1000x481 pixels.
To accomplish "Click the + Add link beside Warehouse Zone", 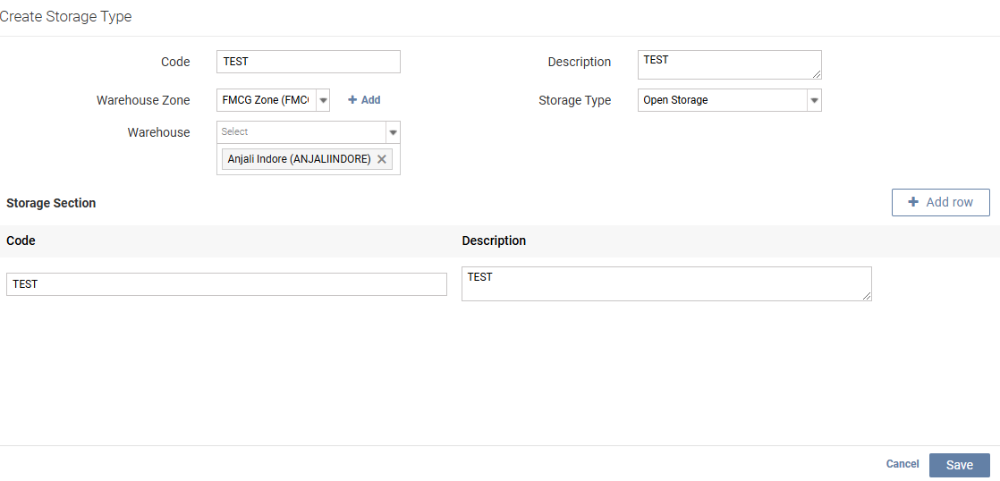I will [x=364, y=100].
